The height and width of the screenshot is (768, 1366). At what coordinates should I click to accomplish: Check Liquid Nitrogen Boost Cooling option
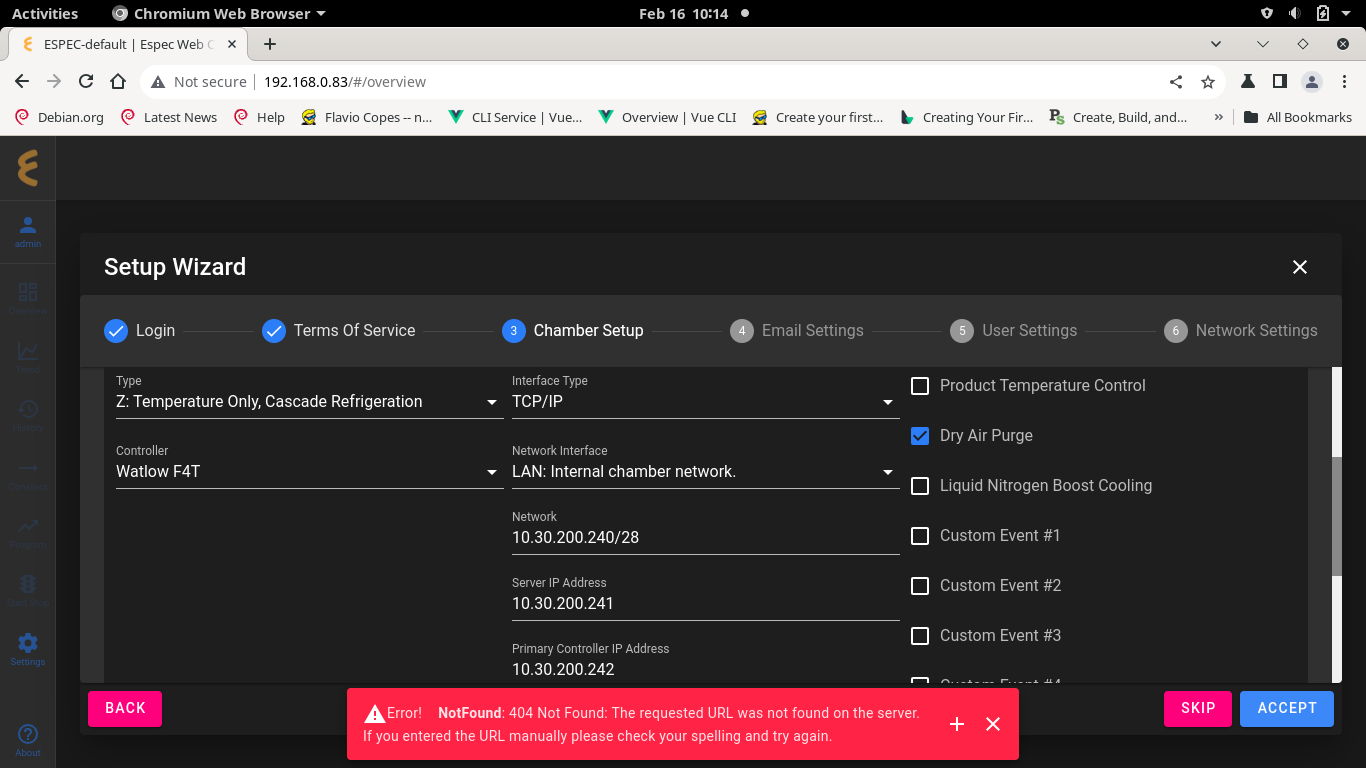tap(920, 486)
